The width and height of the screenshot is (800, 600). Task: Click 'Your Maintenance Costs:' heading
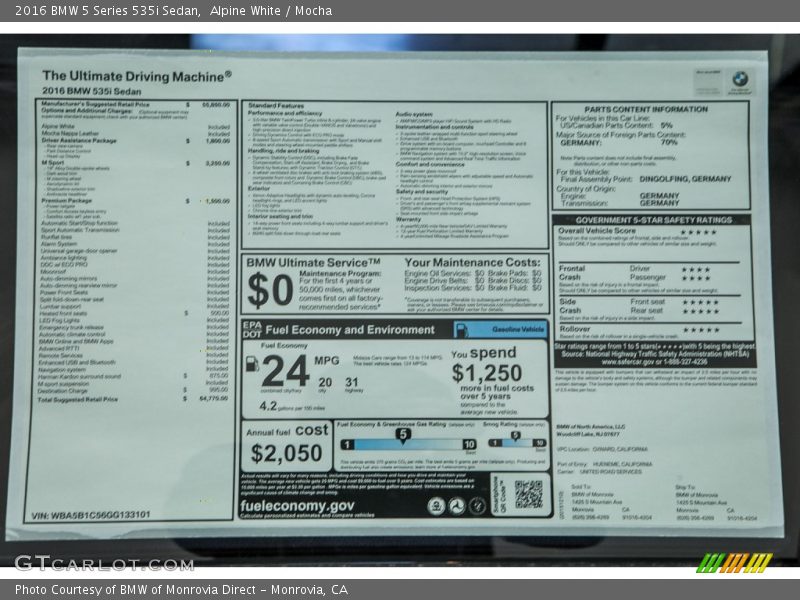pos(472,263)
